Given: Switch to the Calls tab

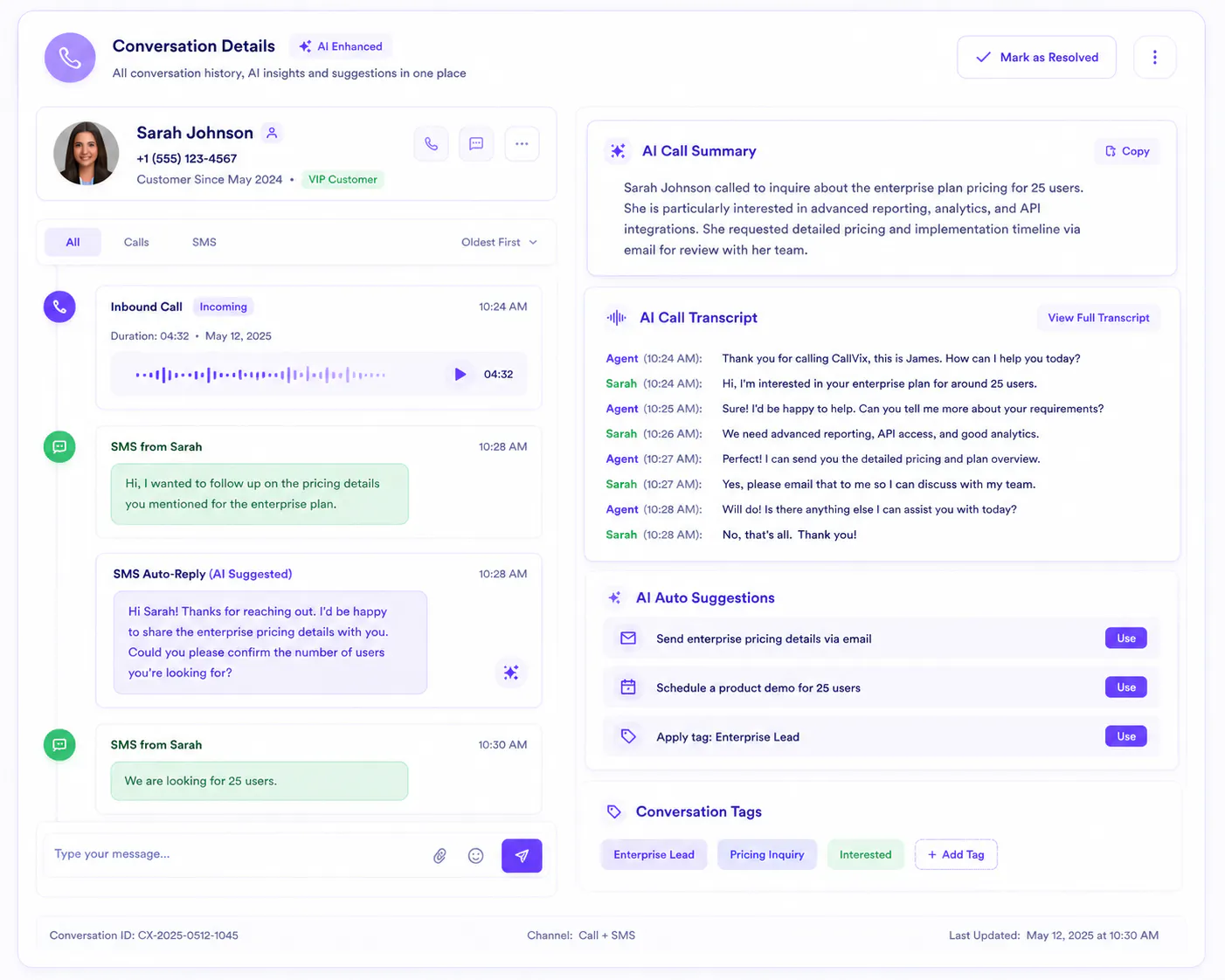Looking at the screenshot, I should (136, 242).
